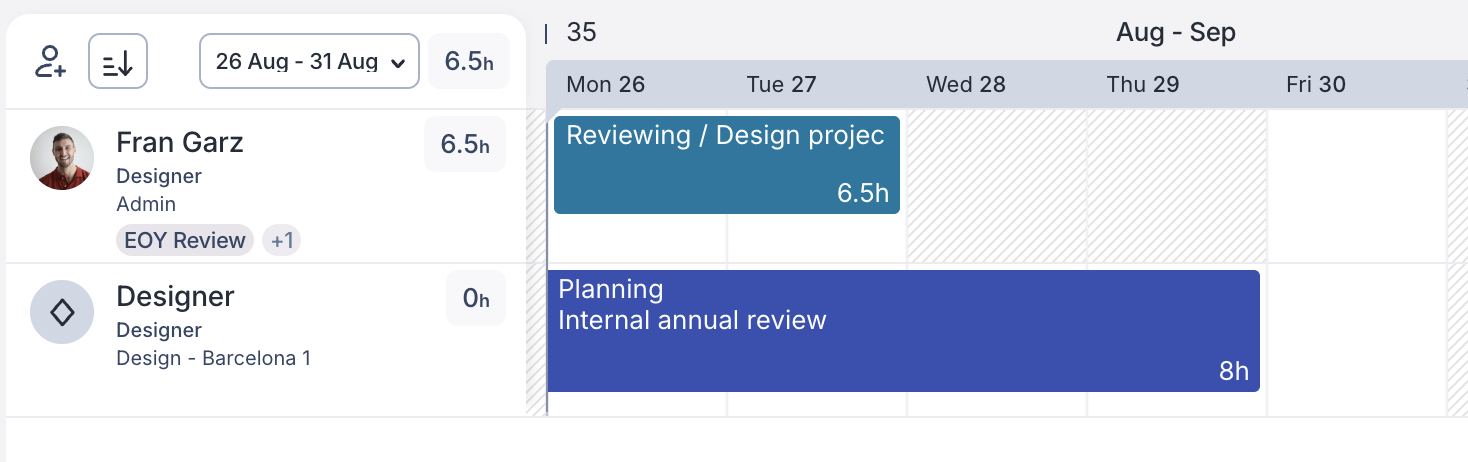
Task: Select the Mon 26 column header
Action: 606,85
